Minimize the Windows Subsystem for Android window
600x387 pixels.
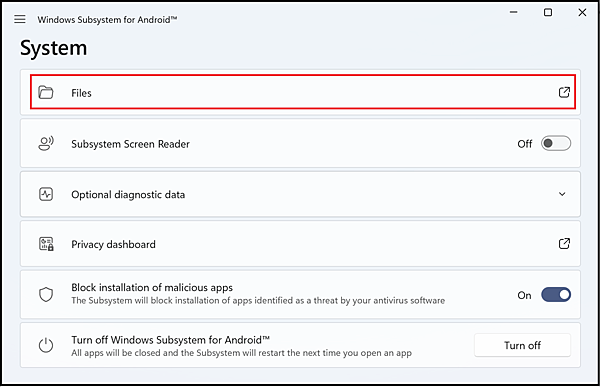click(x=513, y=12)
